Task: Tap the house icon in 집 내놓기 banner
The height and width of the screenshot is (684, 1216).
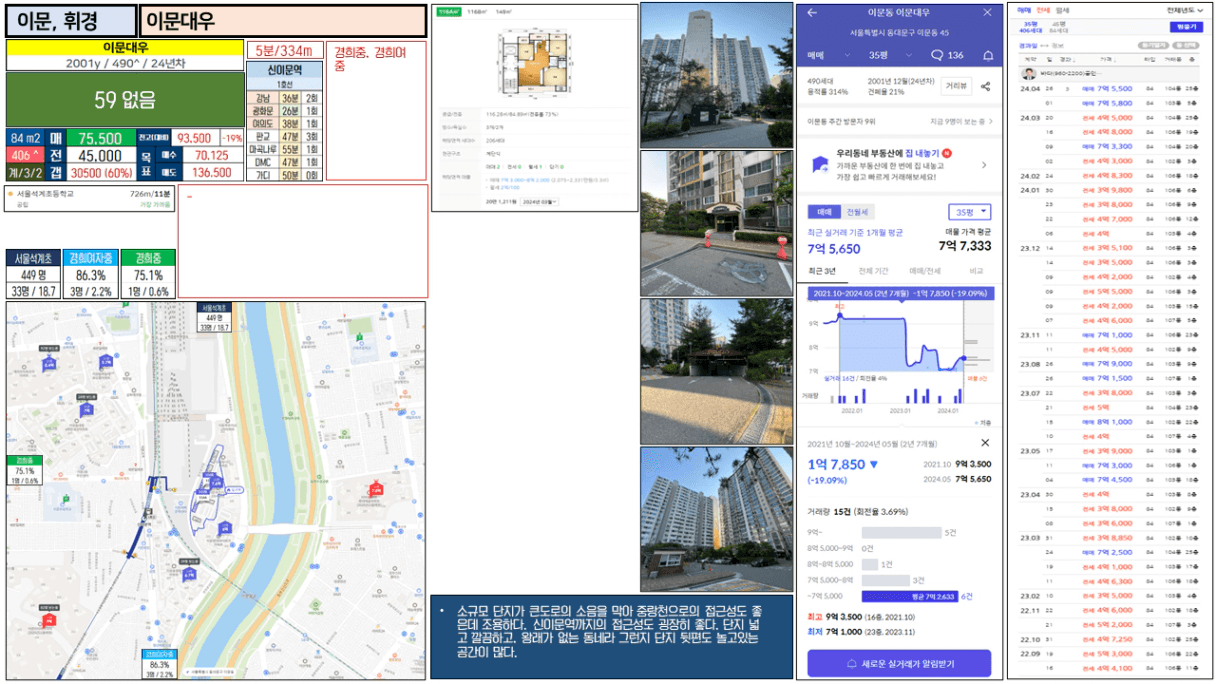Action: tap(819, 164)
